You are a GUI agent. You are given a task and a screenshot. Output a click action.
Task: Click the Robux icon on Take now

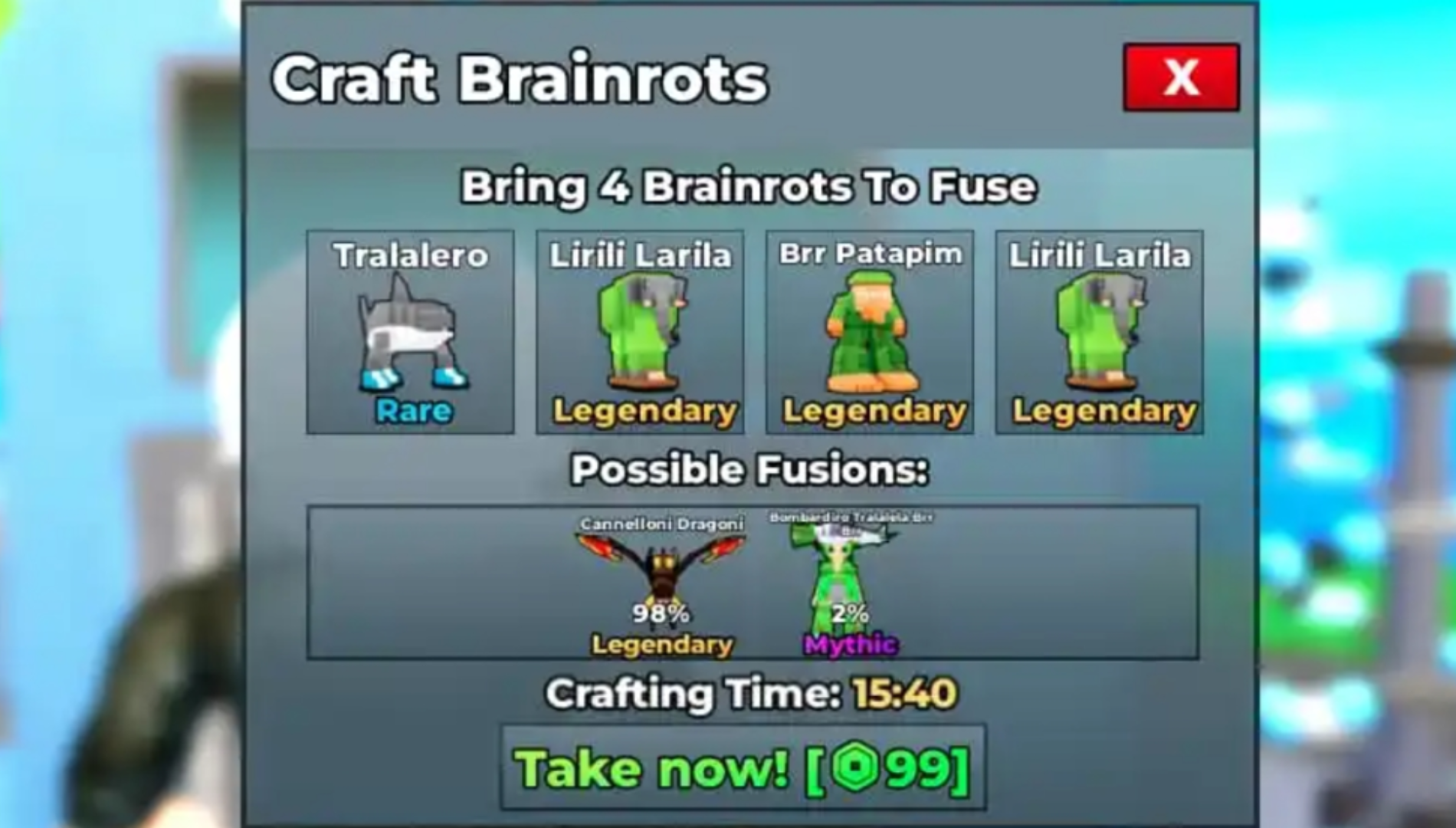click(x=854, y=768)
